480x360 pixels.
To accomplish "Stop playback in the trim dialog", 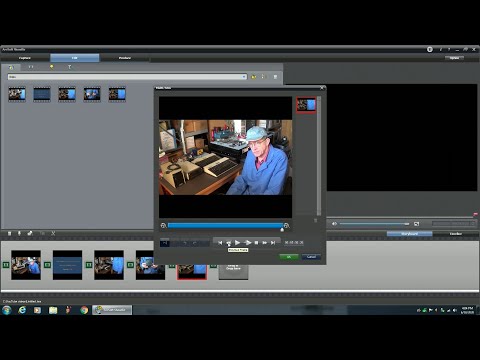I will 256,243.
